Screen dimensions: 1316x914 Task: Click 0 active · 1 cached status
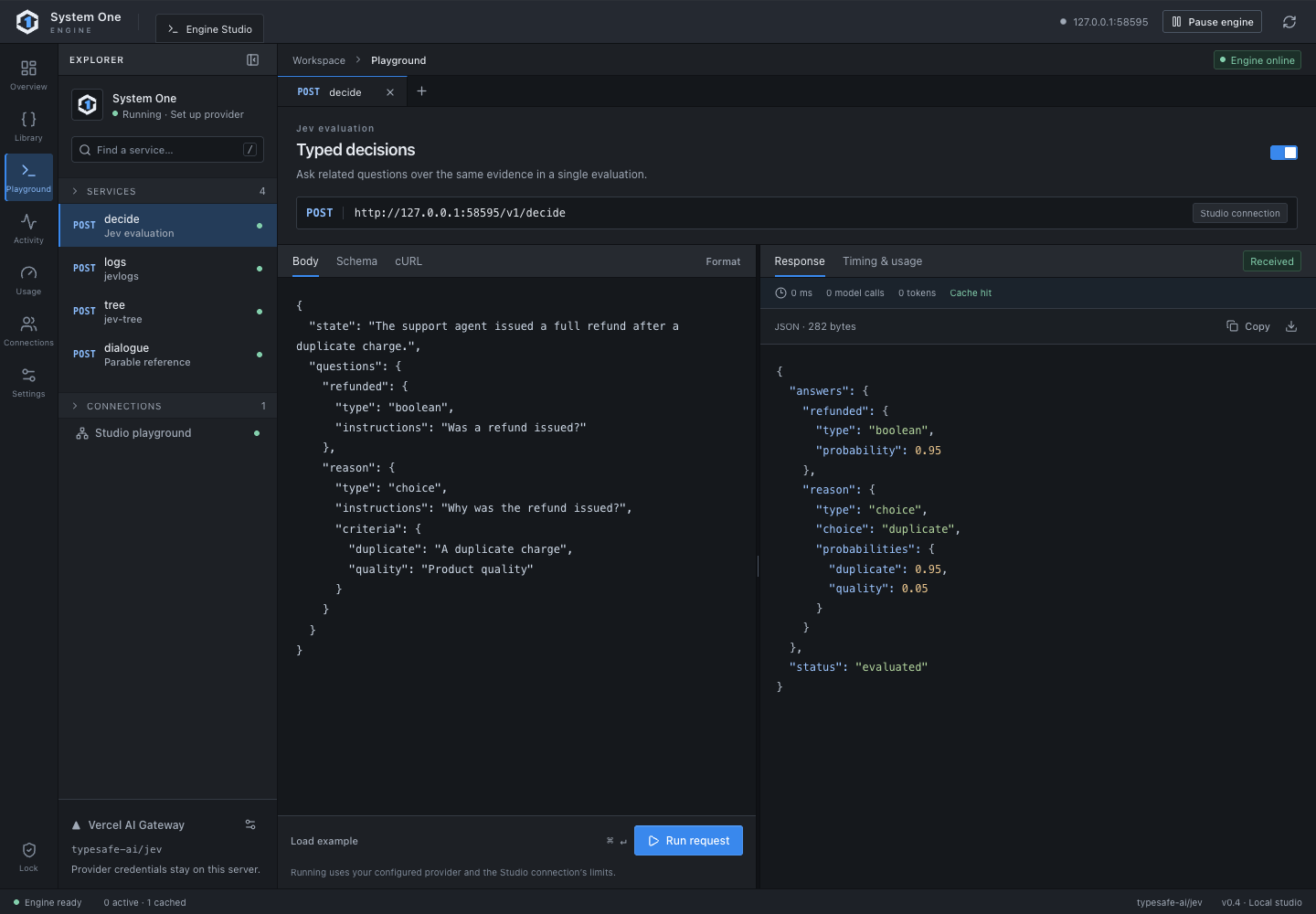pyautogui.click(x=144, y=902)
